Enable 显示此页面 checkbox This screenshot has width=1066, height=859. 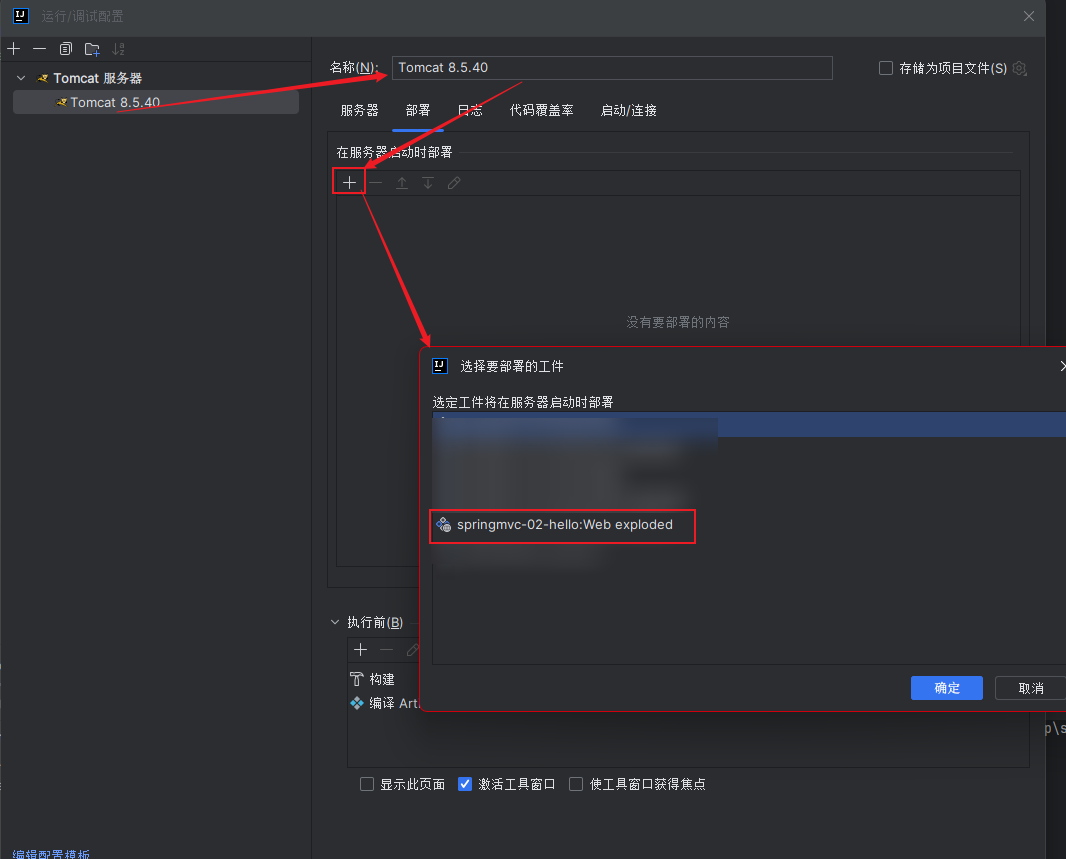(x=367, y=784)
